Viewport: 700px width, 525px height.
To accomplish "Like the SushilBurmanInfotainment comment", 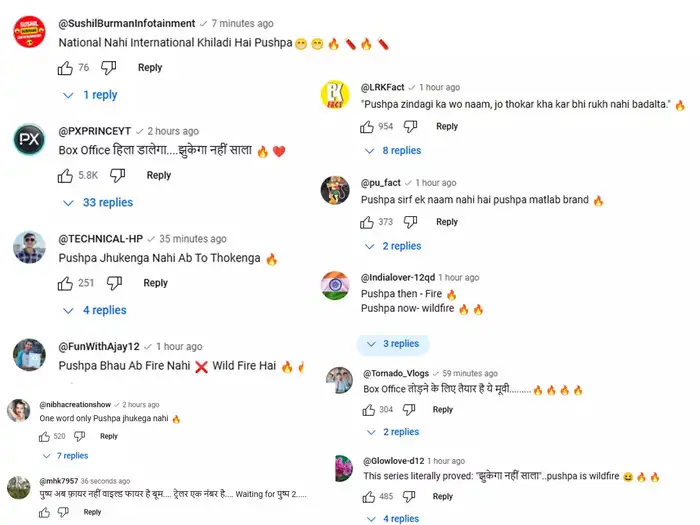I will click(x=65, y=68).
